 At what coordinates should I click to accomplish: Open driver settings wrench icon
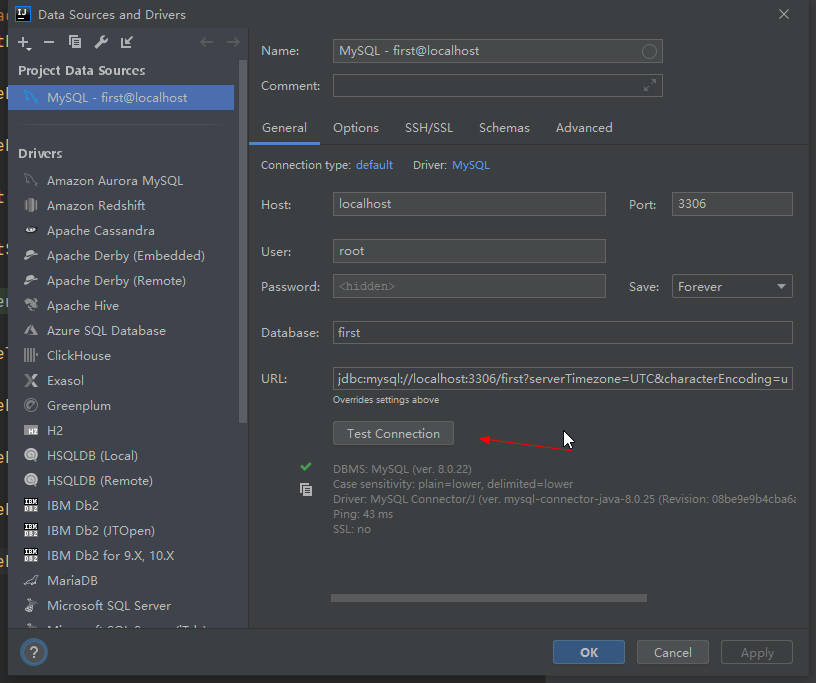click(x=101, y=42)
